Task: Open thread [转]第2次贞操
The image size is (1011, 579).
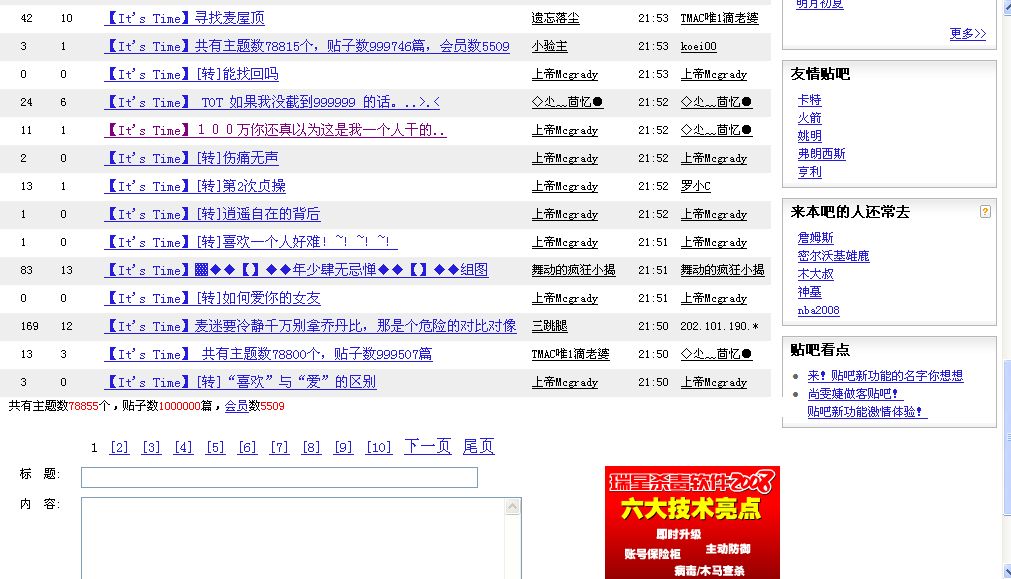Action: (195, 186)
